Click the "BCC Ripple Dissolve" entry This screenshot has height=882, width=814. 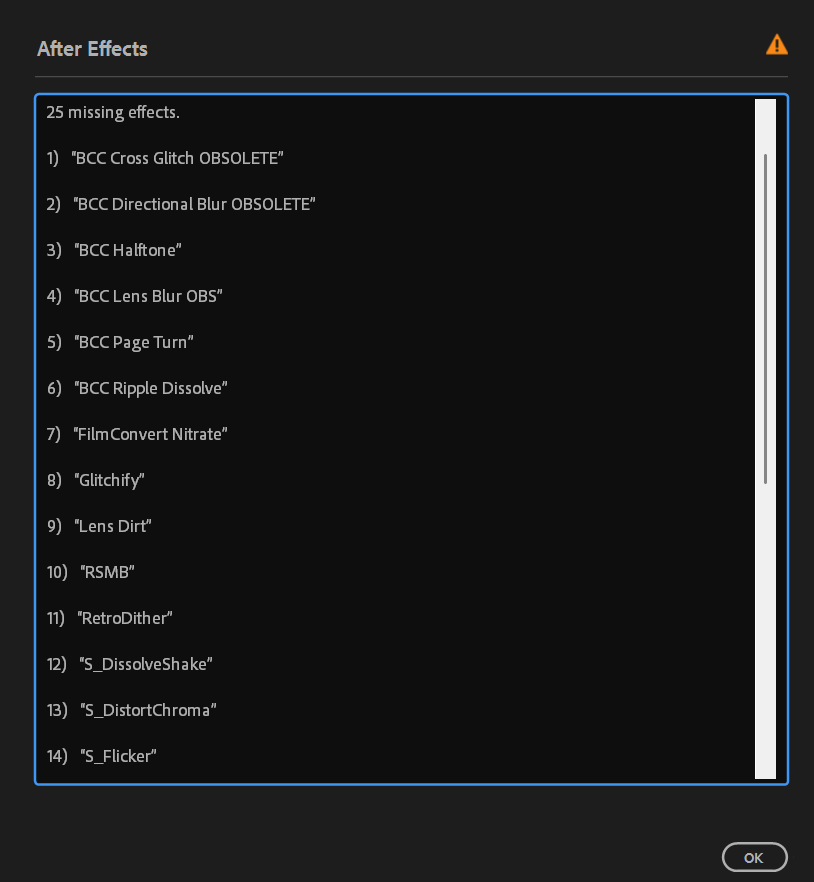[x=151, y=388]
